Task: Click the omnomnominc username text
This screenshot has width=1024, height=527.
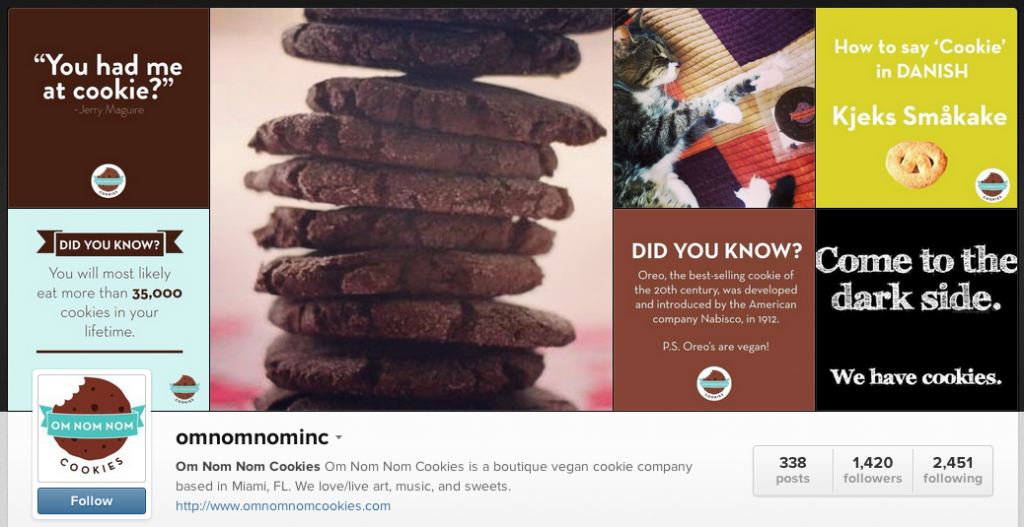Action: pos(252,437)
